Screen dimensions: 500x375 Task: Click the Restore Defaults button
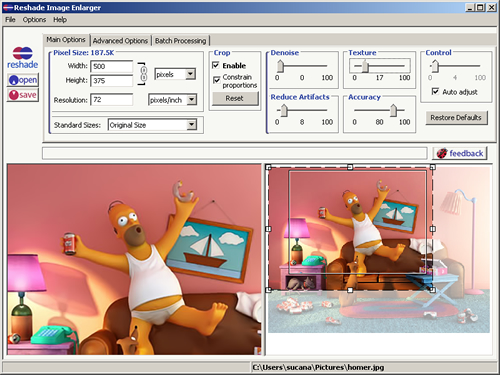click(456, 118)
